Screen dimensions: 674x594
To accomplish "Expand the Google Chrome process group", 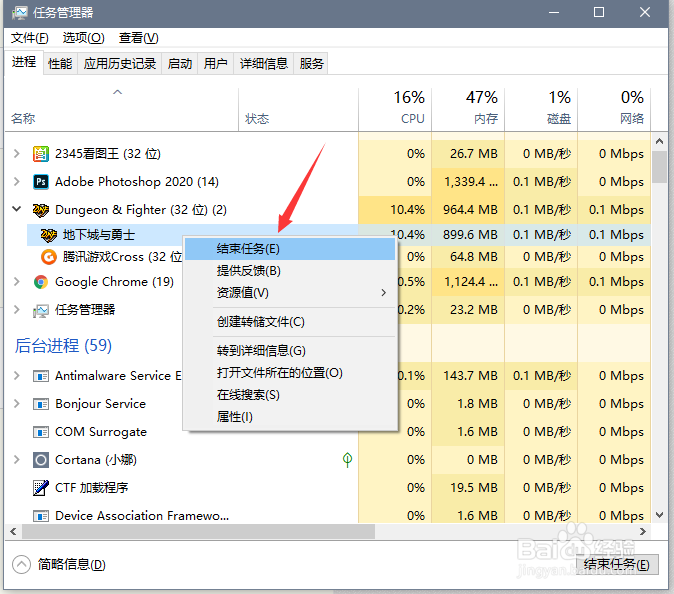I will coord(17,282).
